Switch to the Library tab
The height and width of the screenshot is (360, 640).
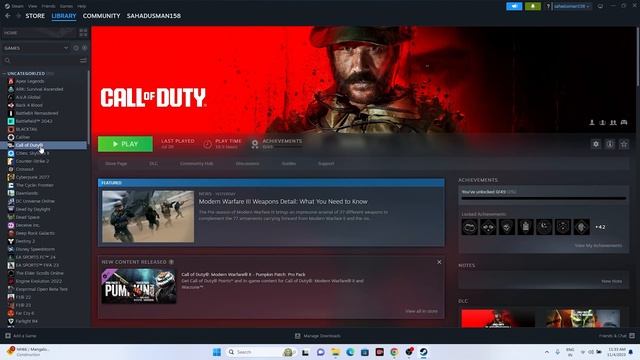click(x=64, y=16)
